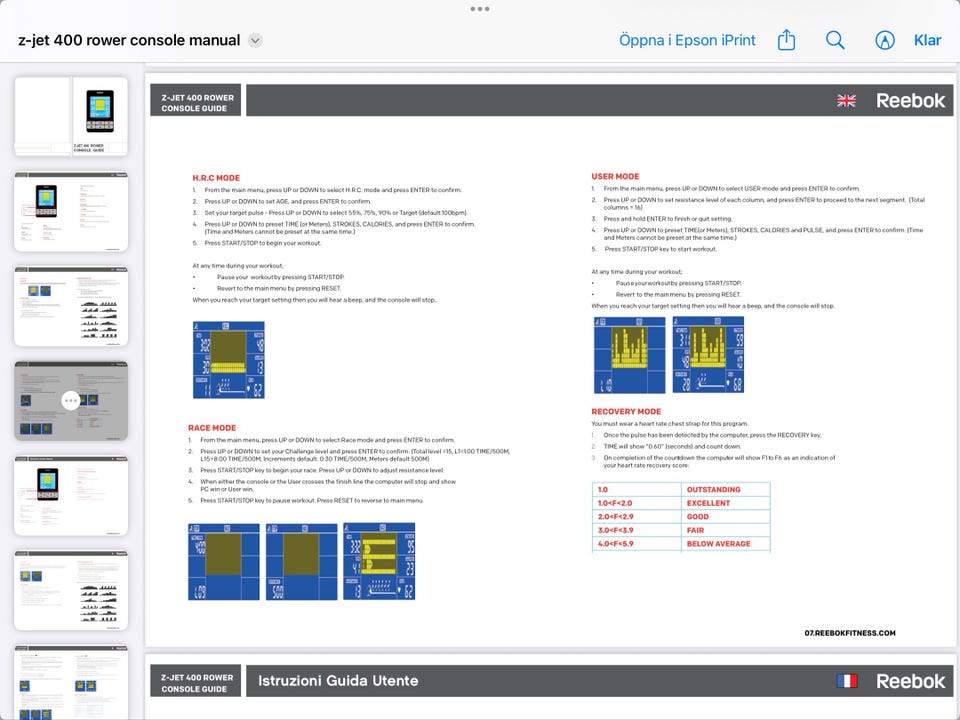Select the seventh page thumbnail

coord(71,682)
